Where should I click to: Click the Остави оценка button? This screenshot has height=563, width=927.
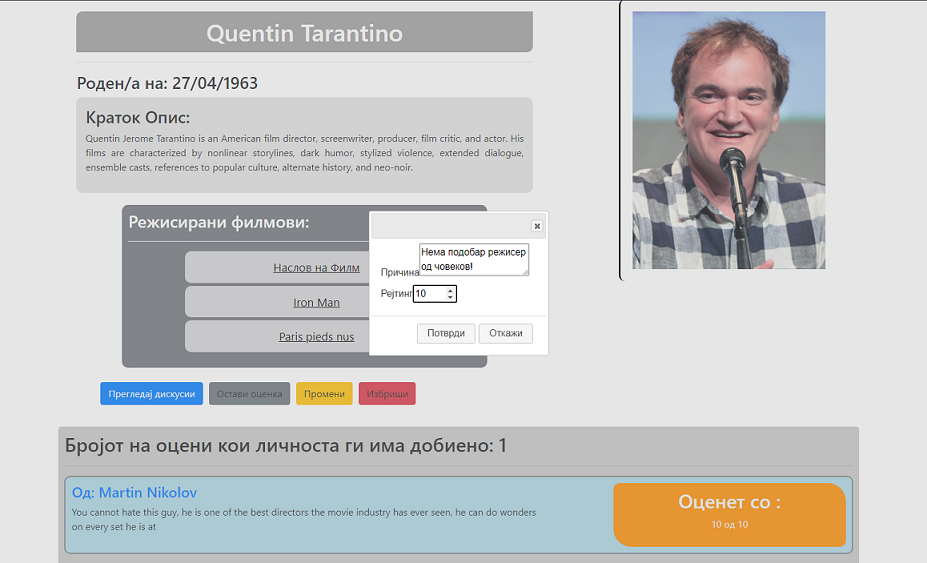coord(249,394)
